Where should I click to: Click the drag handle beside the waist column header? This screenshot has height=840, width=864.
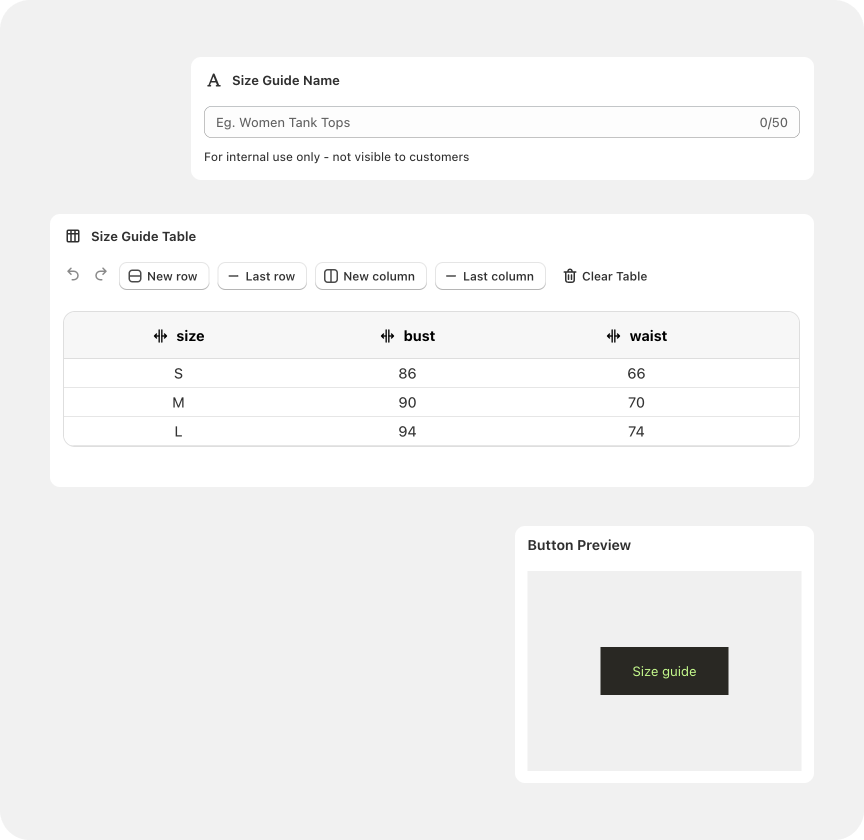point(612,336)
